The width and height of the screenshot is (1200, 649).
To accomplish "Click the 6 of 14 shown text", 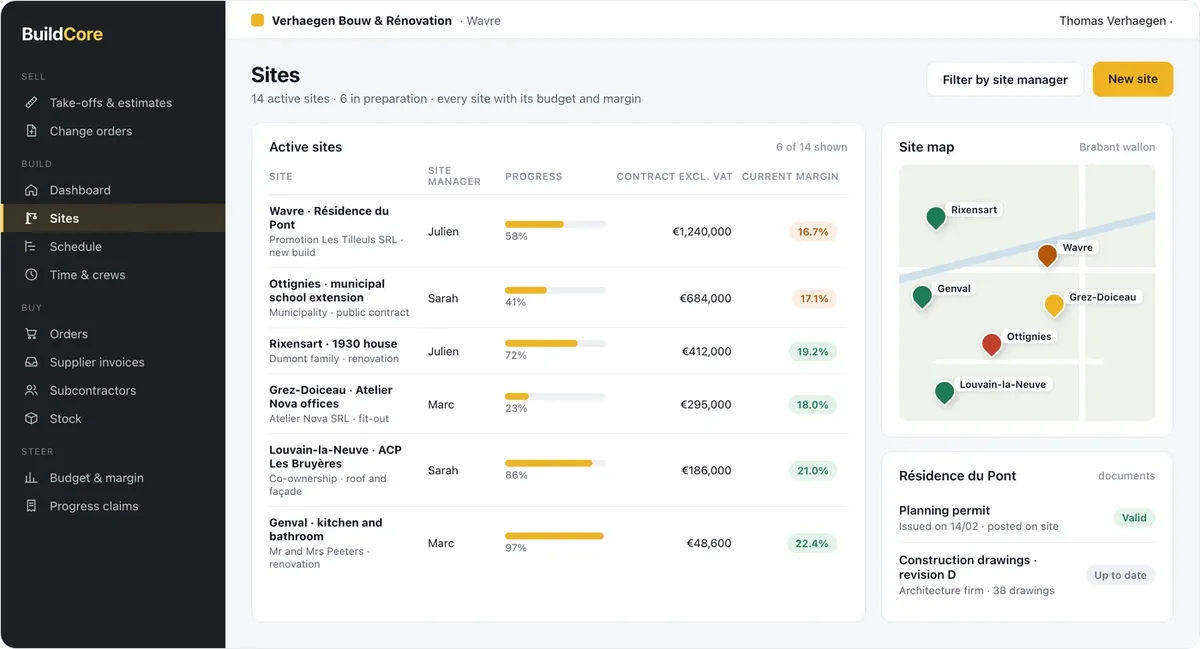I will tap(811, 147).
